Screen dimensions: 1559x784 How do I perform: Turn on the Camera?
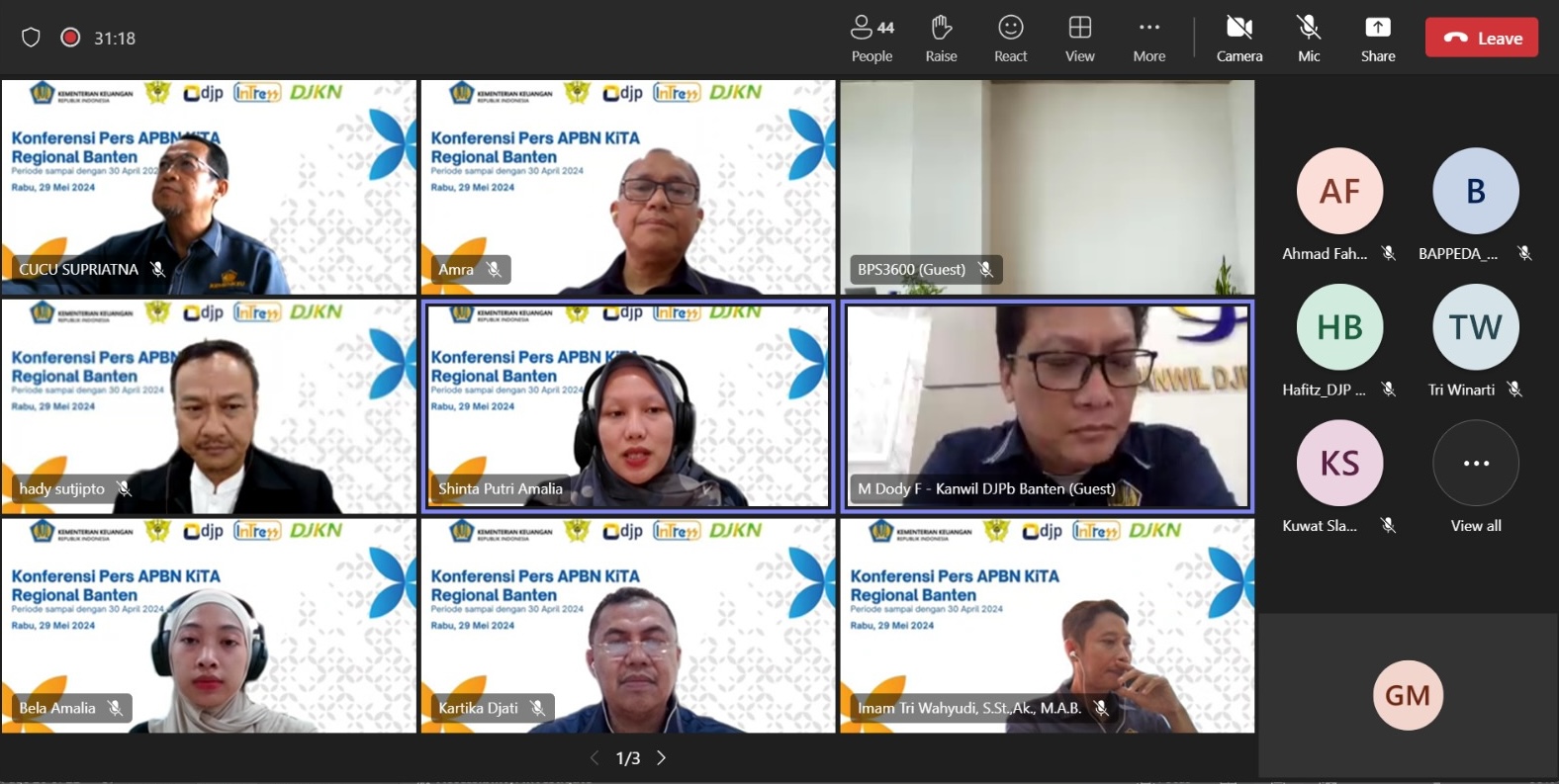pyautogui.click(x=1239, y=39)
